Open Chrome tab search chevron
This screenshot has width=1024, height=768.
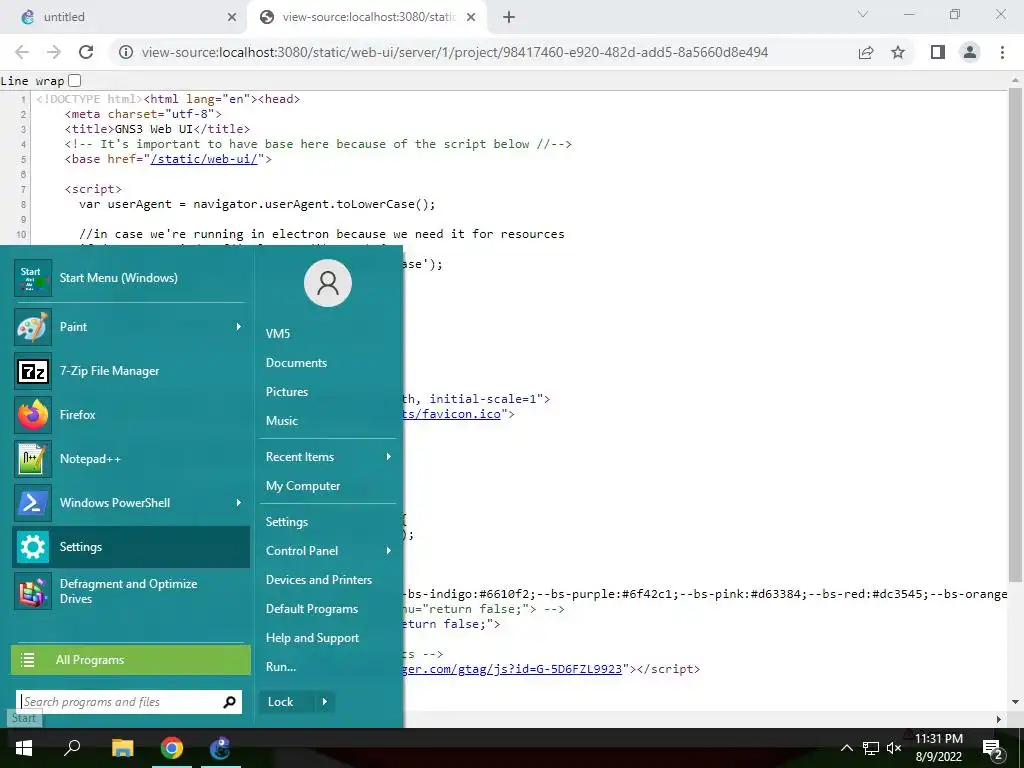[863, 14]
